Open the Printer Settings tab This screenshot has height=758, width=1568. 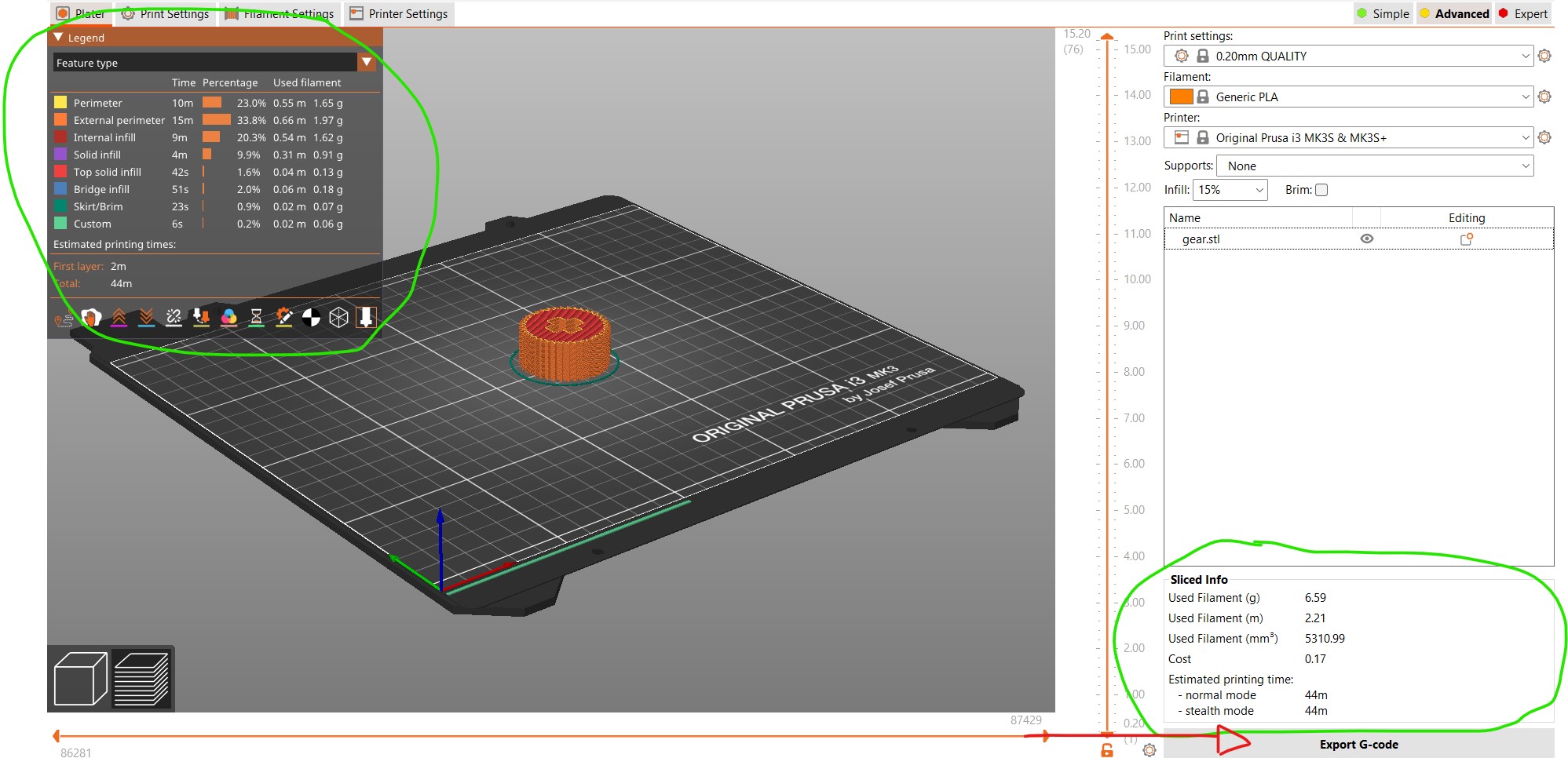[x=399, y=13]
